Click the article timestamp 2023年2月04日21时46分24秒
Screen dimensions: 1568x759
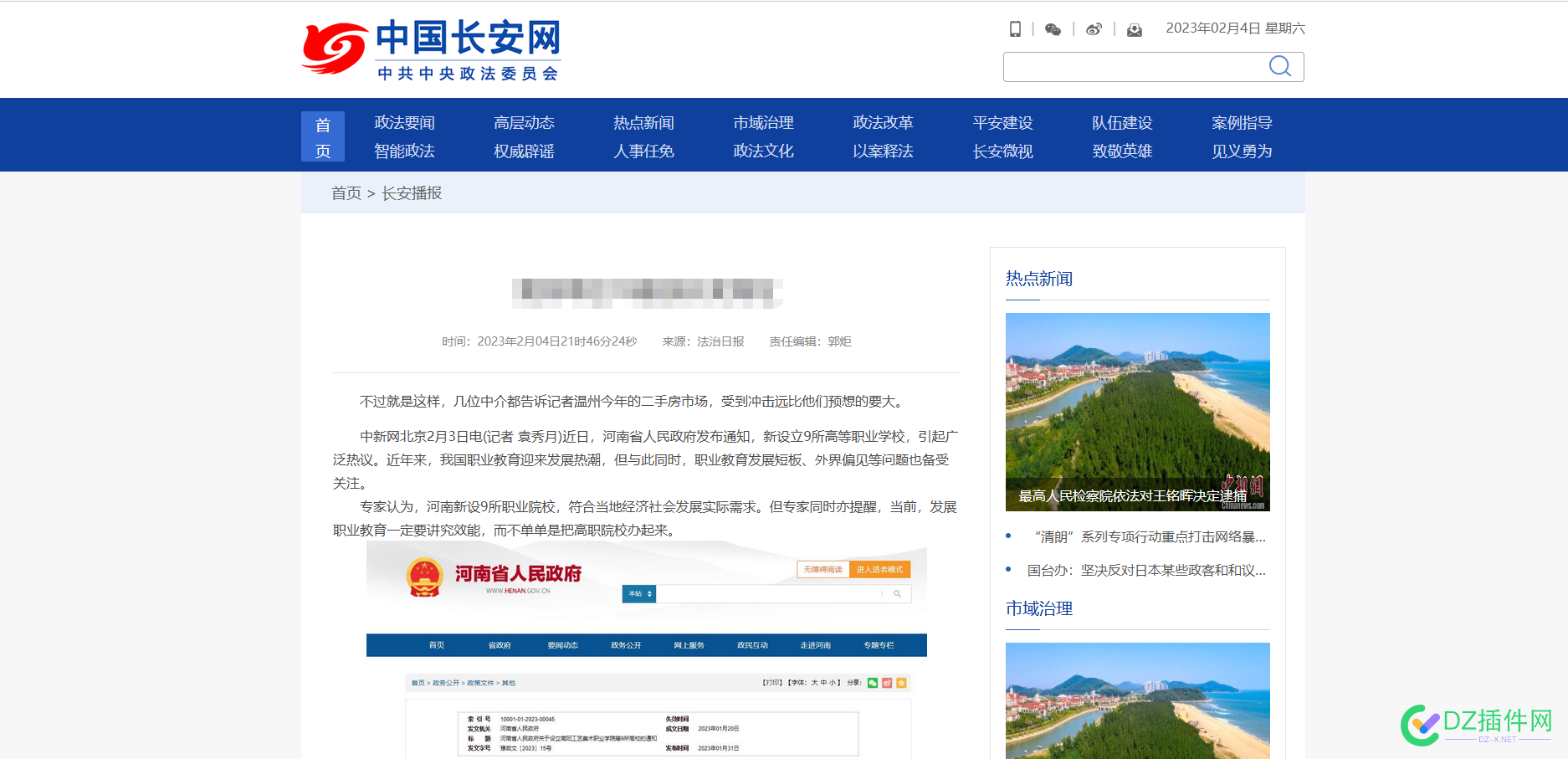click(557, 341)
